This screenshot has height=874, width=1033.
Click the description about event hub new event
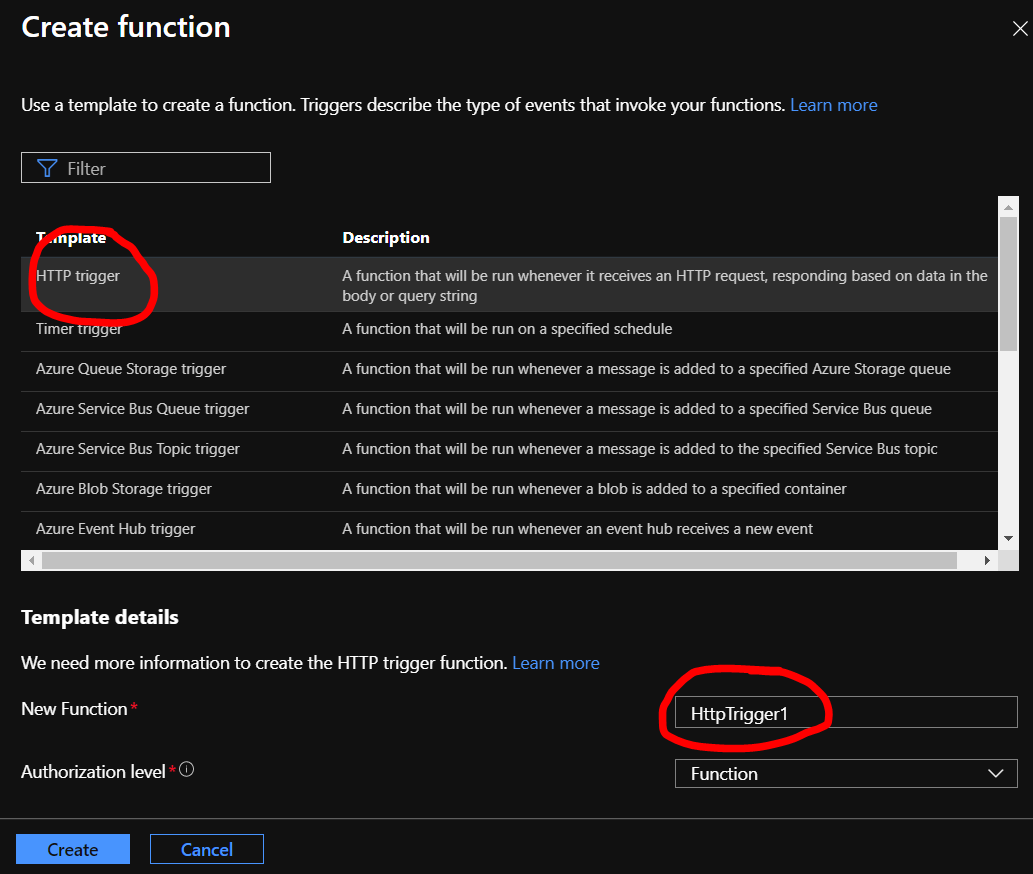(x=577, y=529)
